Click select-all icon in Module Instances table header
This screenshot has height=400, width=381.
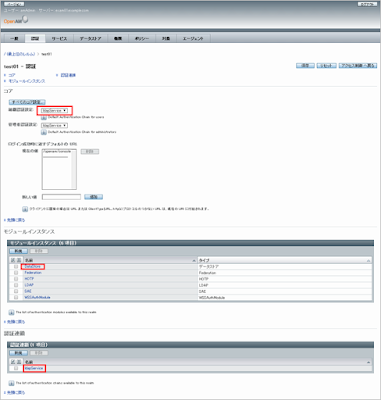[13, 260]
